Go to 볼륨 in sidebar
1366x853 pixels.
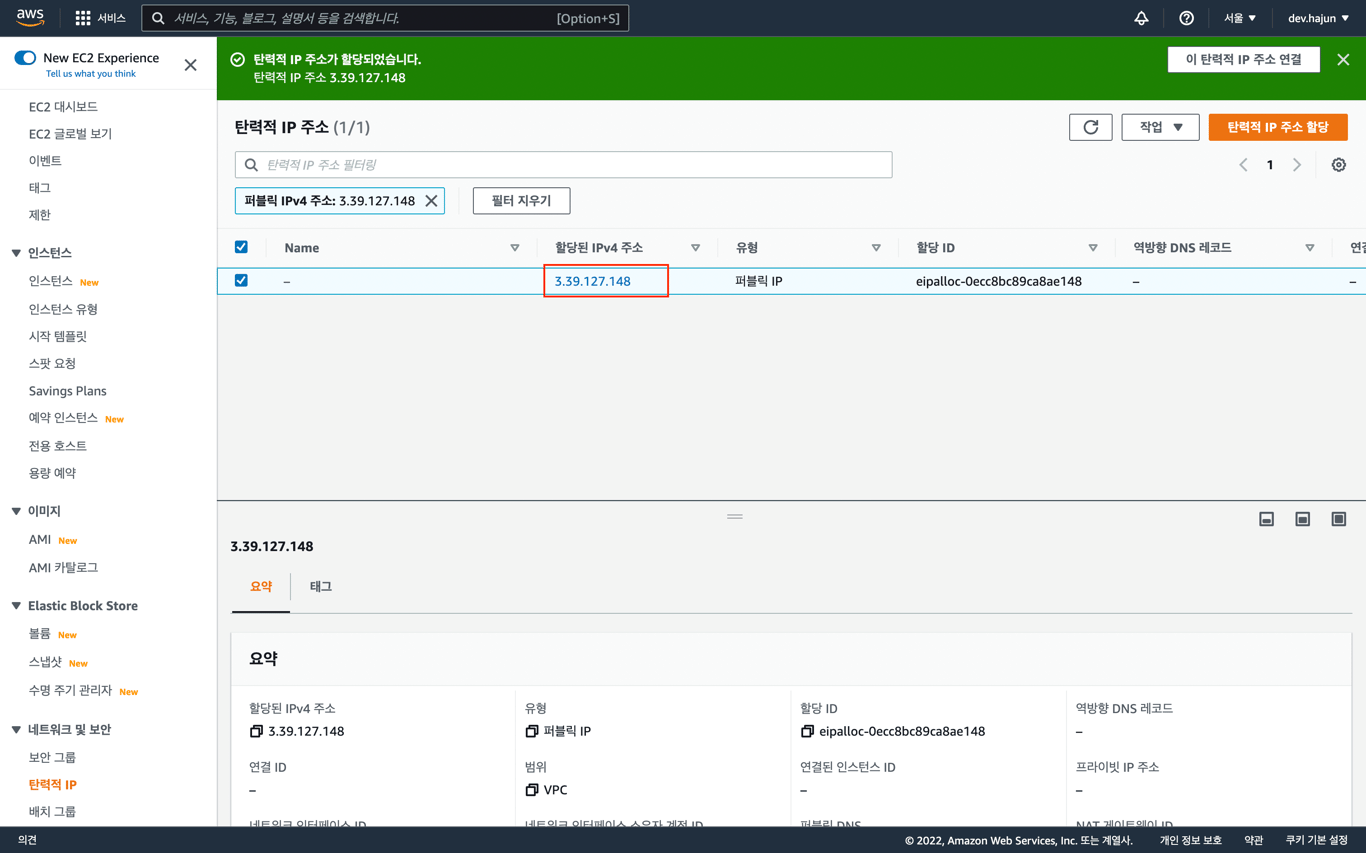point(40,634)
